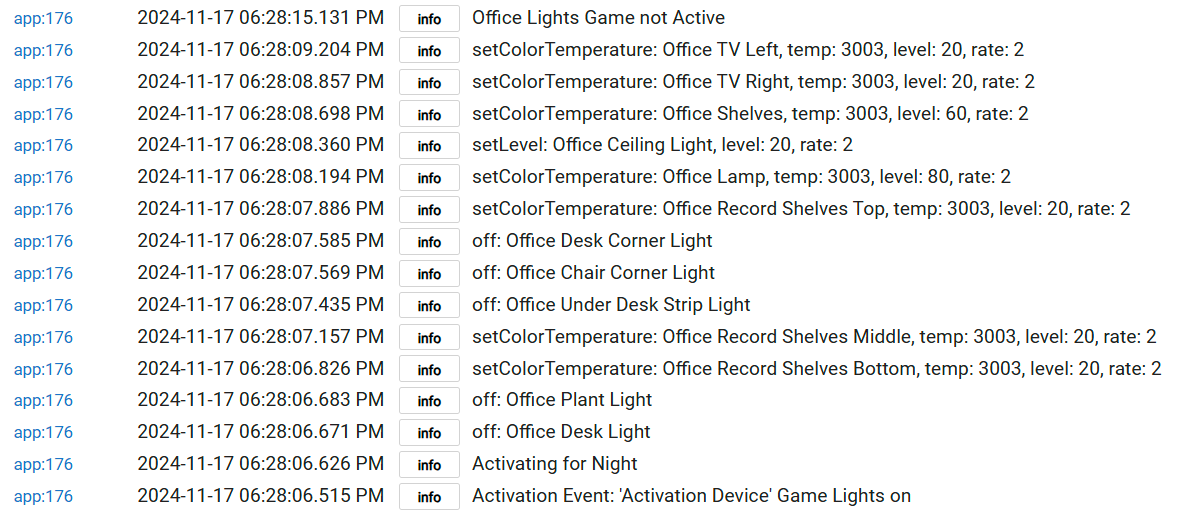Click info badge for Activation Event entry
Viewport: 1178px width, 515px height.
pyautogui.click(x=429, y=497)
